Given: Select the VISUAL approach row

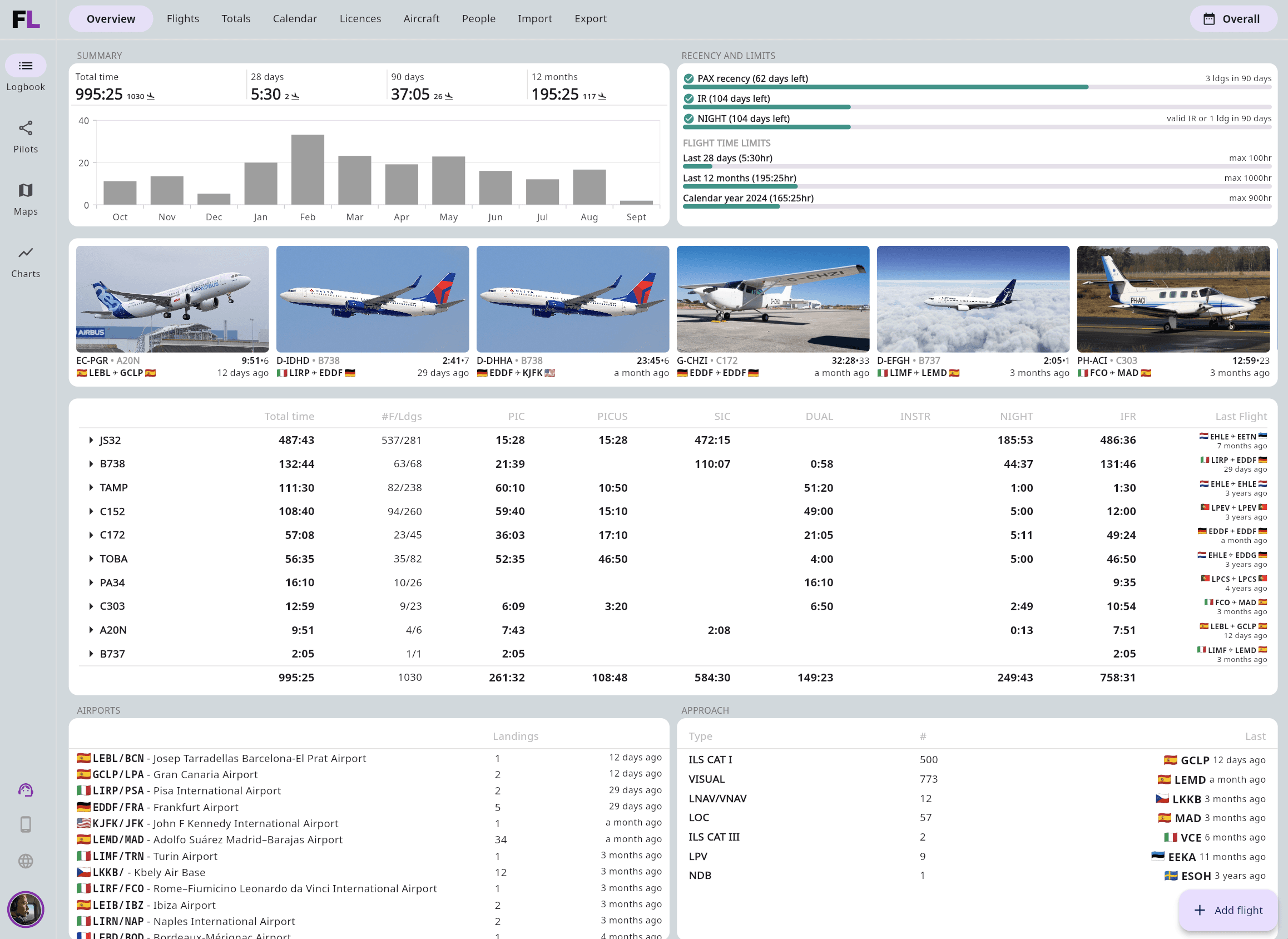Looking at the screenshot, I should (977, 779).
